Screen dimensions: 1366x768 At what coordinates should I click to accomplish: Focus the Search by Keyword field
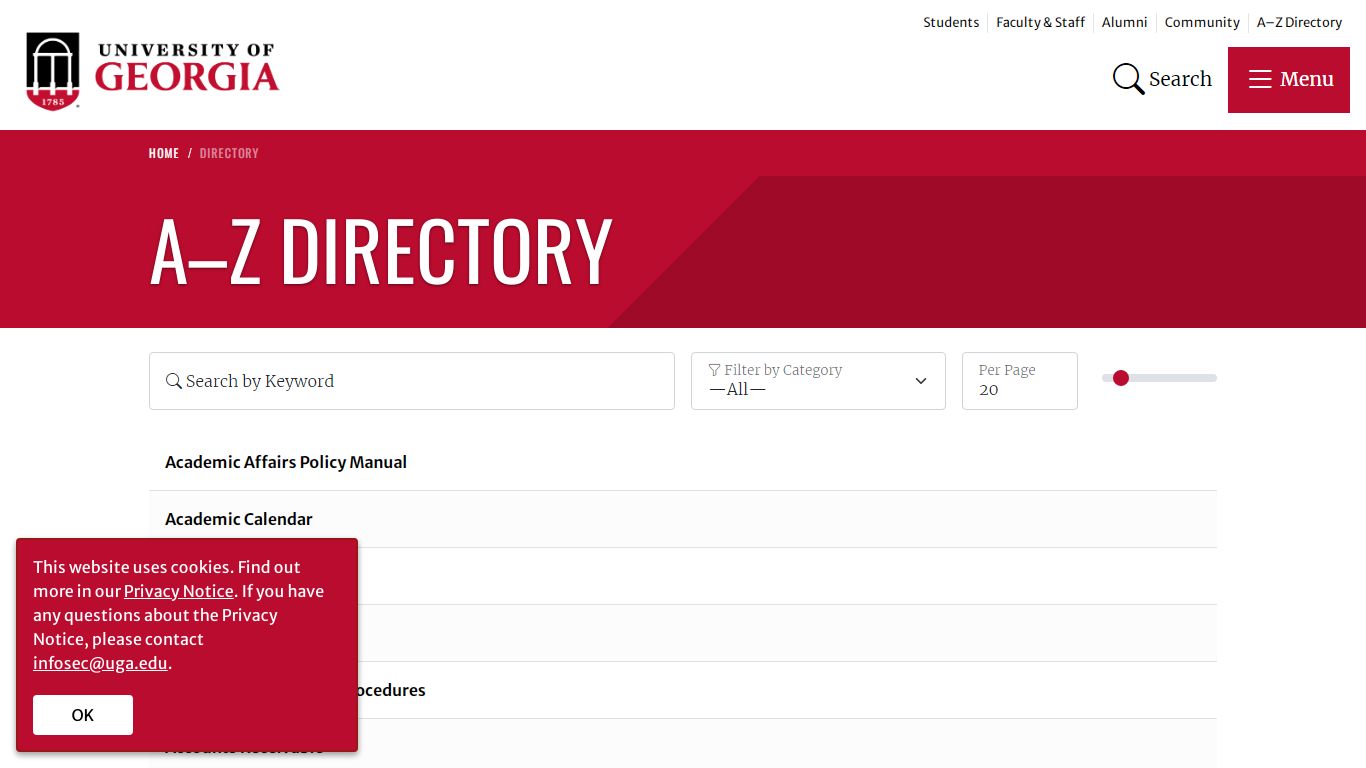[412, 381]
